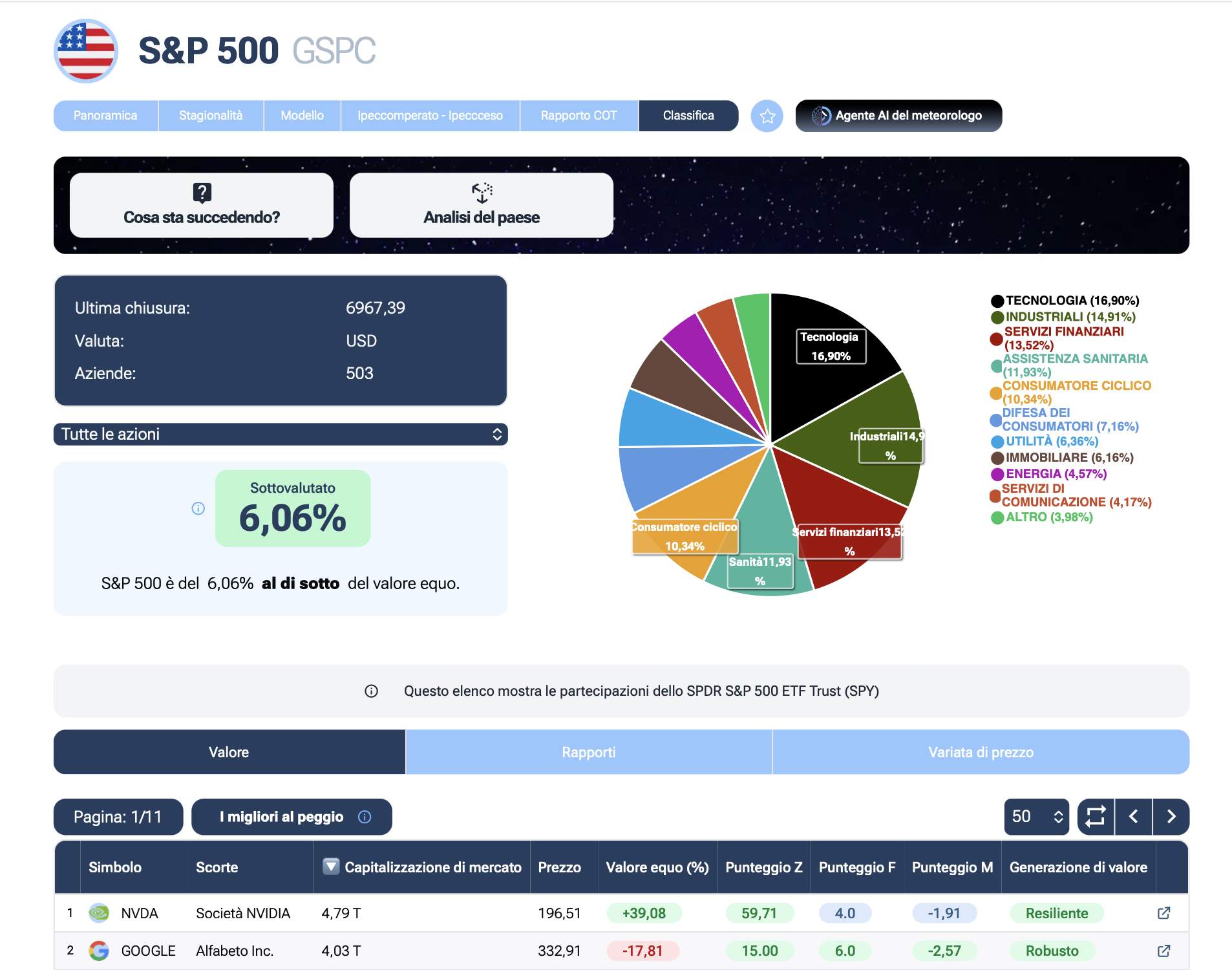Select the Rapporti tab
Viewport: 1232px width, 970px height.
click(x=588, y=752)
